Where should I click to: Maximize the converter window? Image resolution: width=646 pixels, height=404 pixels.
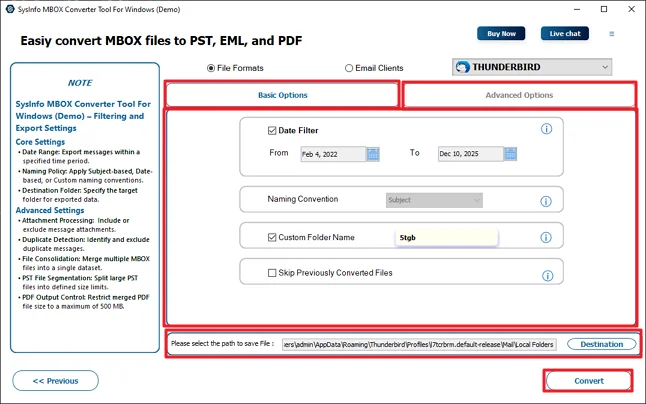pyautogui.click(x=604, y=9)
